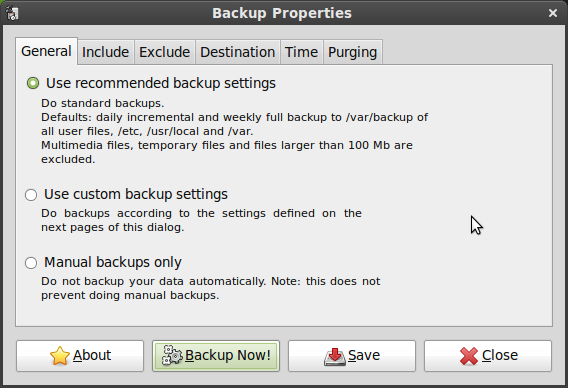This screenshot has height=388, width=568.
Task: Click the Close button at the bottom
Action: [x=488, y=356]
